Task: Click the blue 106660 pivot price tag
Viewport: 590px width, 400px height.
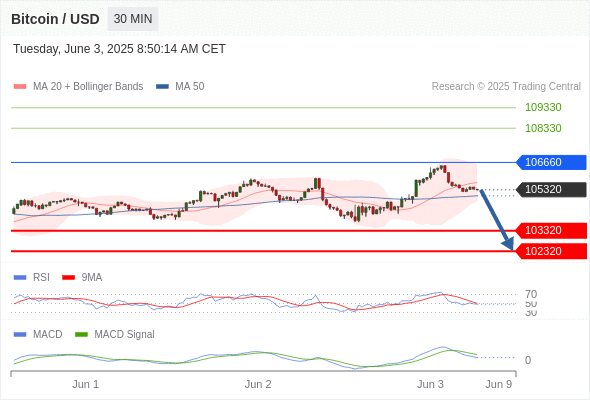Action: (x=551, y=162)
